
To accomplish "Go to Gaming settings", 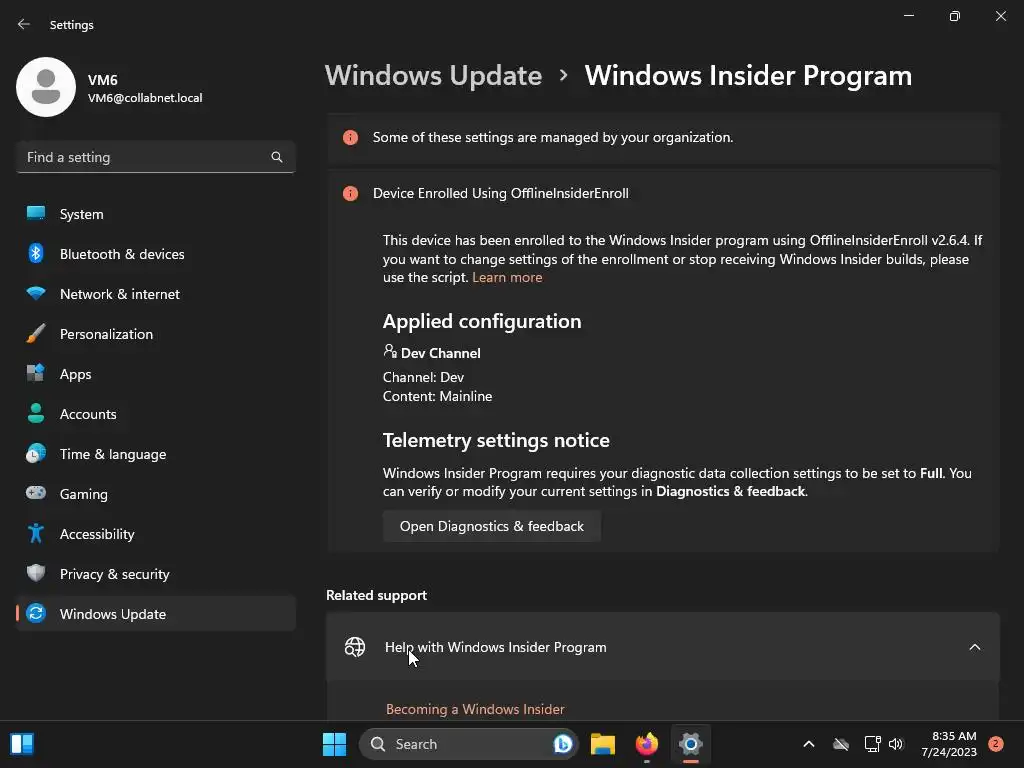I will pos(155,493).
